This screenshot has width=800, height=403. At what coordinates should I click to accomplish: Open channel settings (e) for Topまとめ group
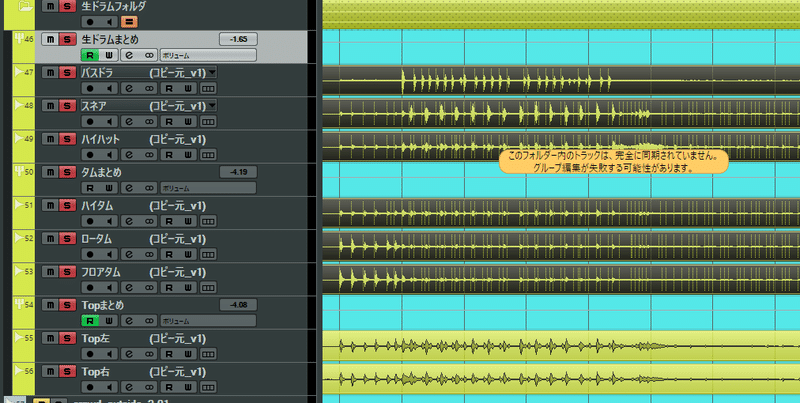pyautogui.click(x=130, y=321)
